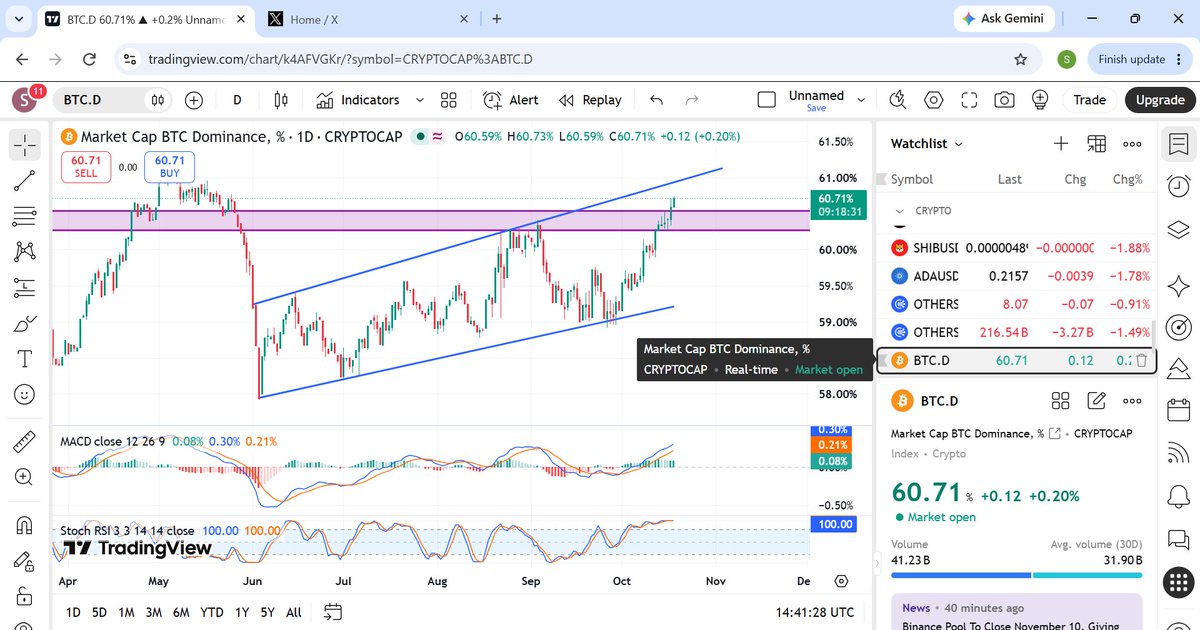1200x630 pixels.
Task: Create an Alert
Action: click(511, 100)
